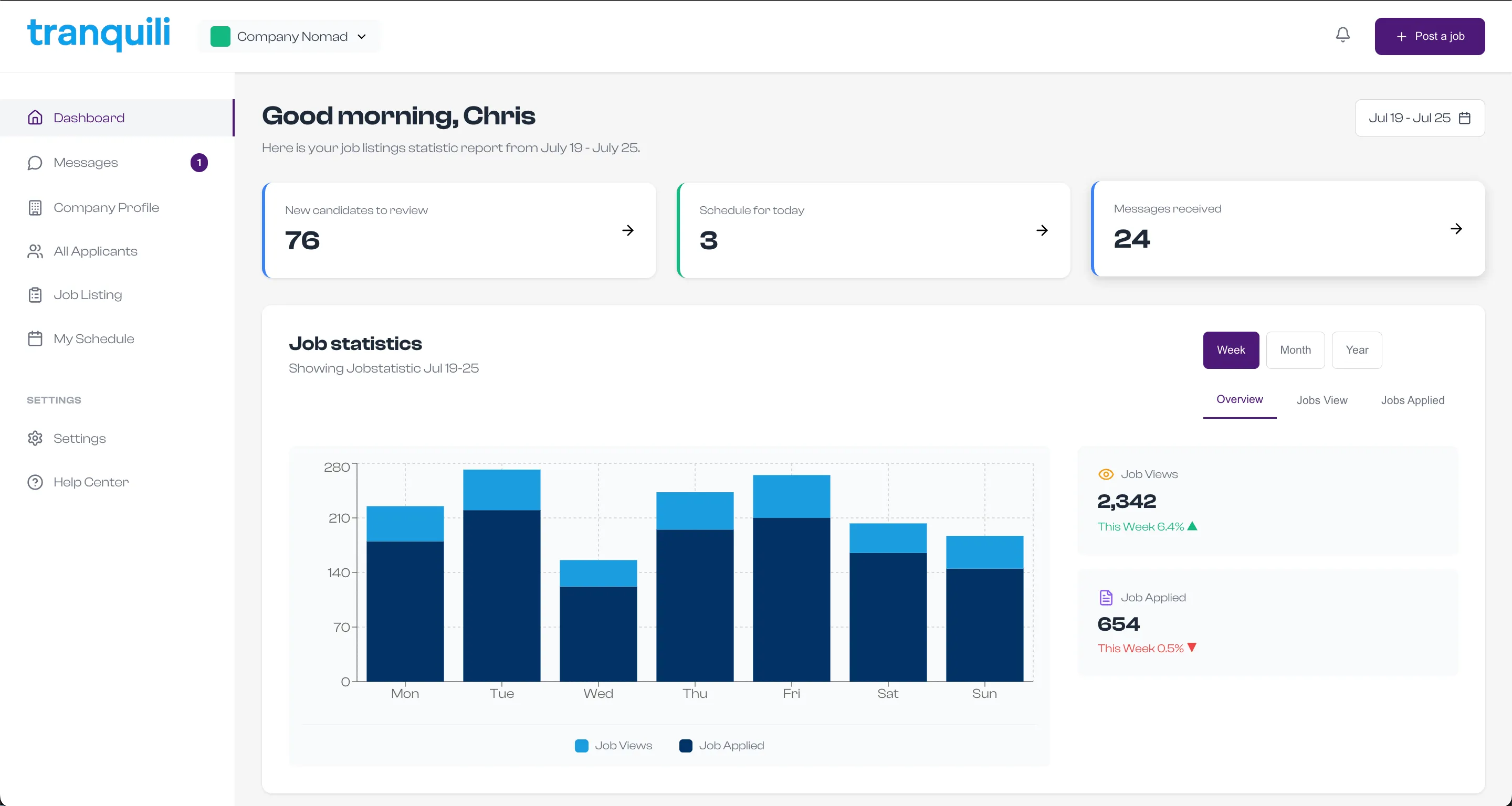The width and height of the screenshot is (1512, 806).
Task: Click the Dashboard home icon
Action: (35, 118)
